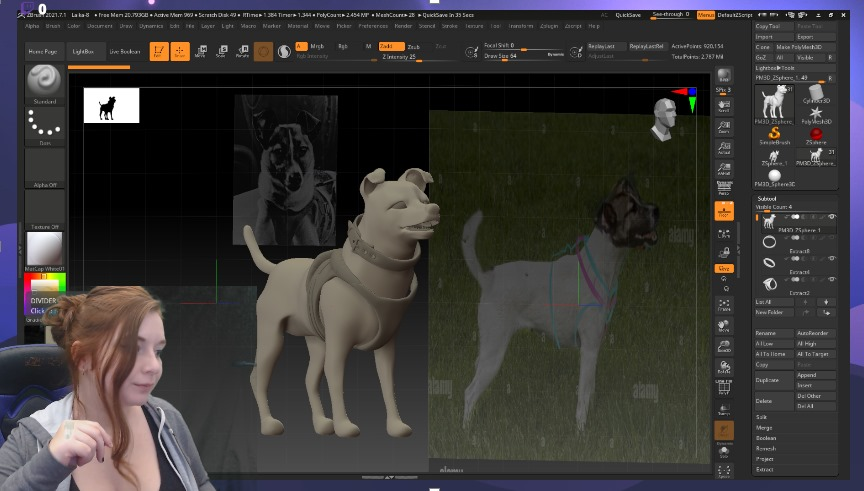
Task: Click the LightBox button
Action: (x=83, y=51)
